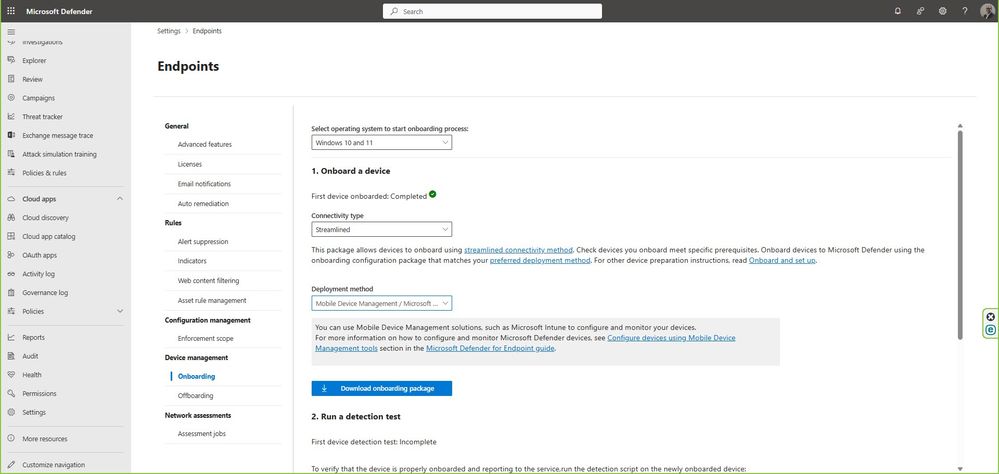Viewport: 999px width, 474px height.
Task: Follow the streamlined connectivity method link
Action: click(x=518, y=250)
